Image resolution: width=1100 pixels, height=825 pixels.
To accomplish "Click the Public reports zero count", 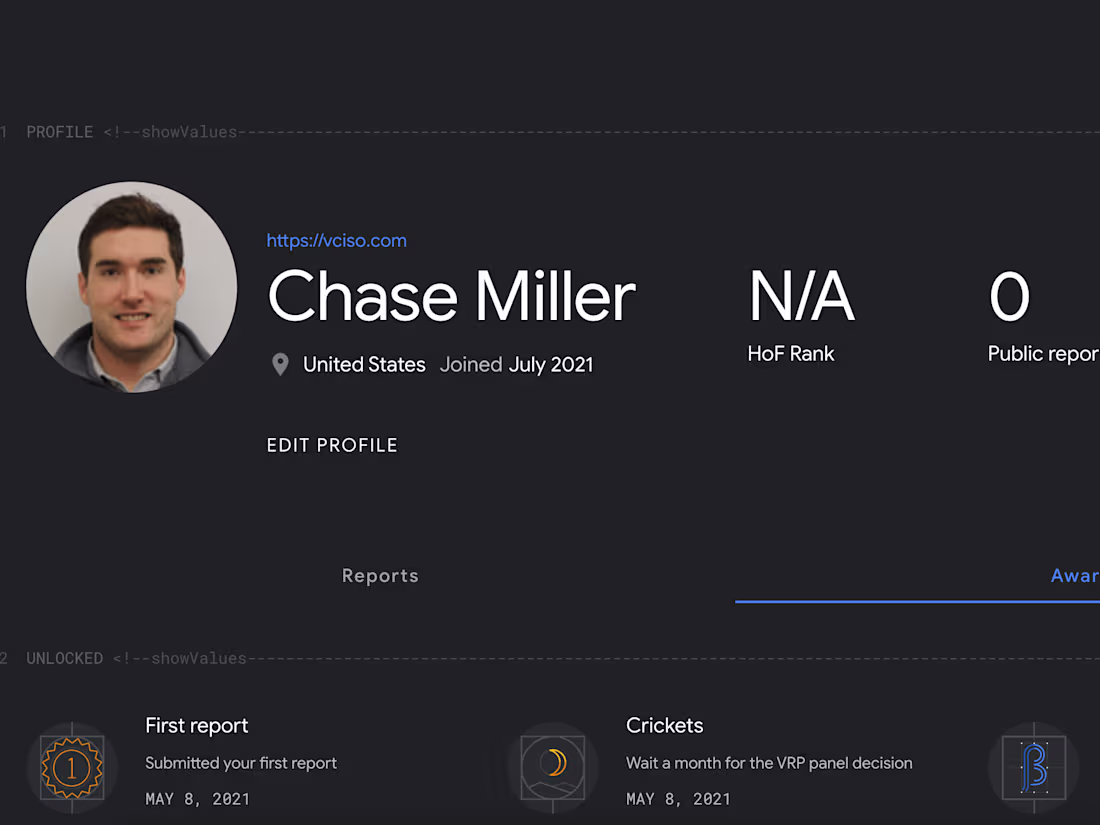I will (x=1011, y=295).
